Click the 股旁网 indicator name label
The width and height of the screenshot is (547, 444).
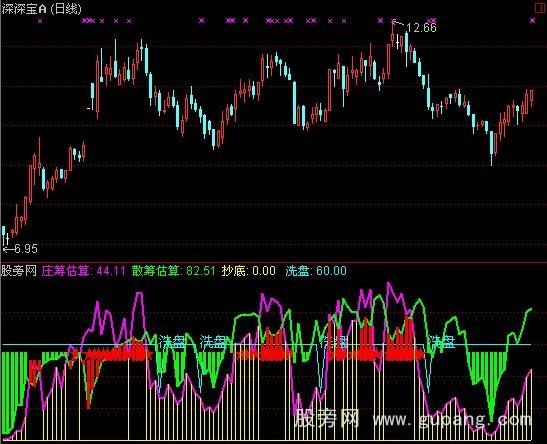(x=19, y=271)
